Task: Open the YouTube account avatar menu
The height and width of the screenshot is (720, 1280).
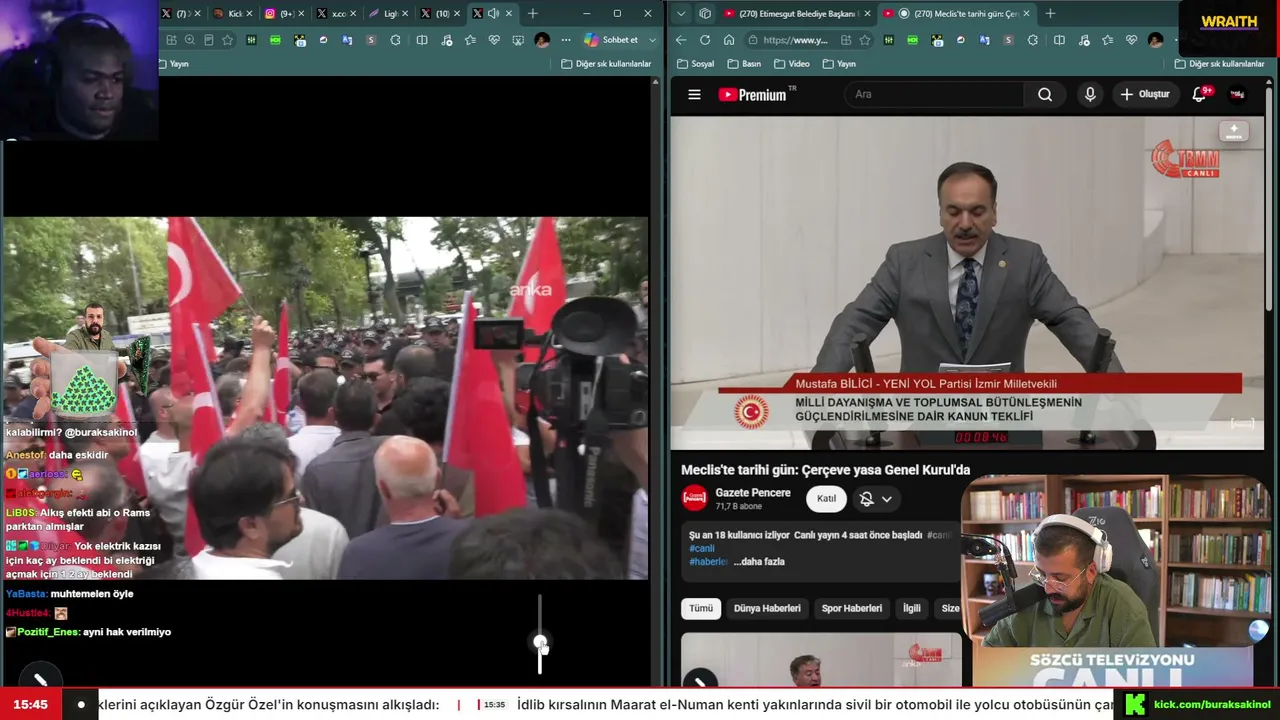Action: point(1237,94)
